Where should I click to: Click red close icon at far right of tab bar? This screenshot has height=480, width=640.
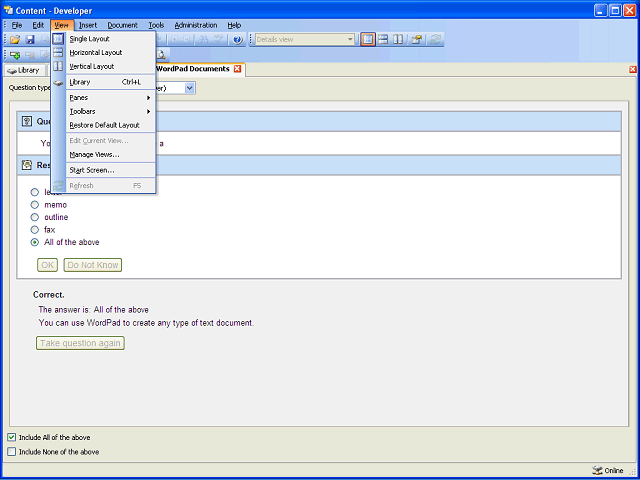click(x=633, y=69)
